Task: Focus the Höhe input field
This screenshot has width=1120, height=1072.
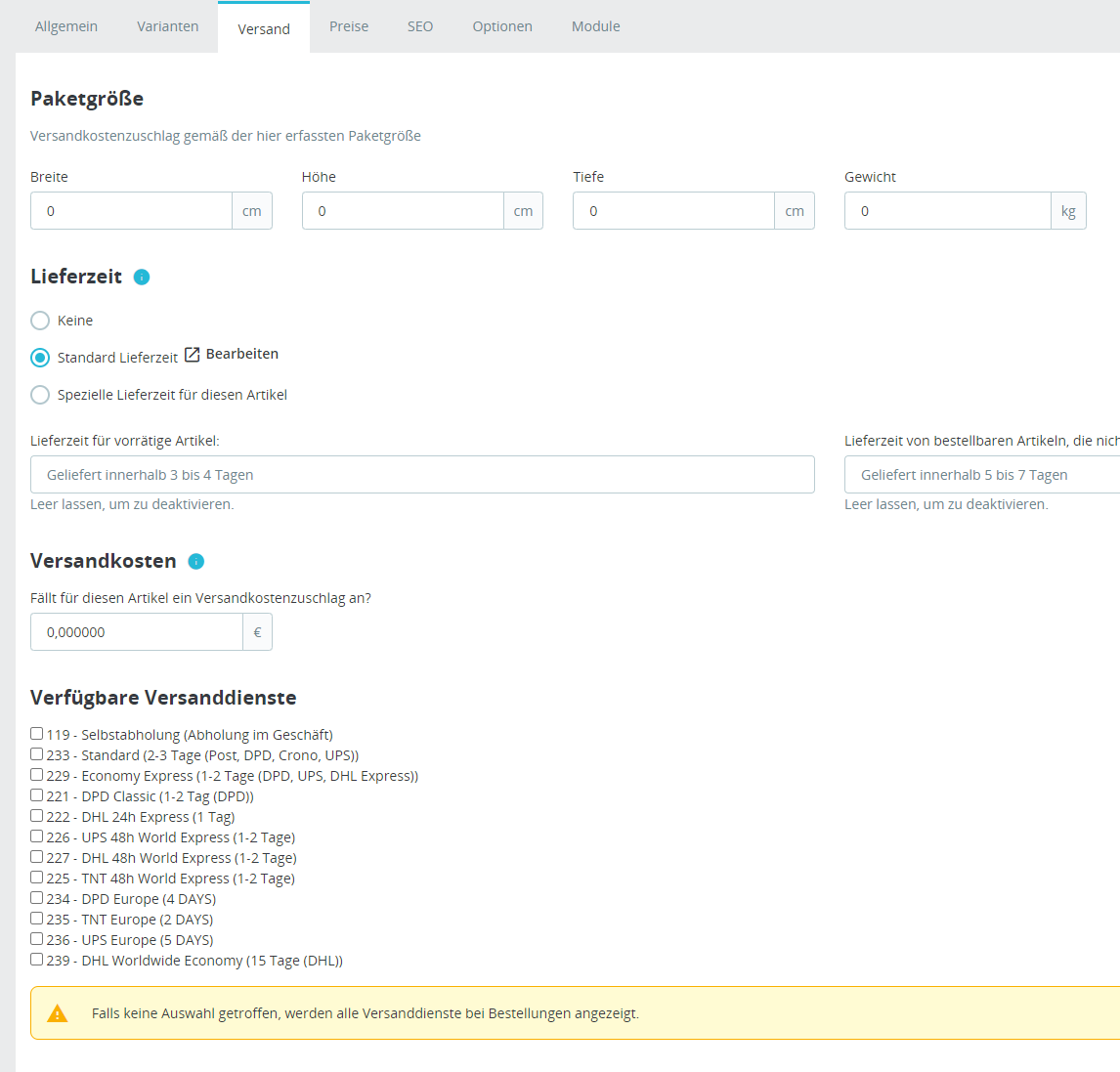Action: (x=403, y=211)
